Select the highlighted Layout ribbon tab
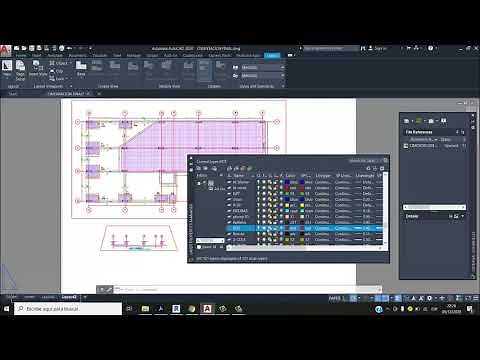Viewport: 480px width, 360px height. coord(272,55)
